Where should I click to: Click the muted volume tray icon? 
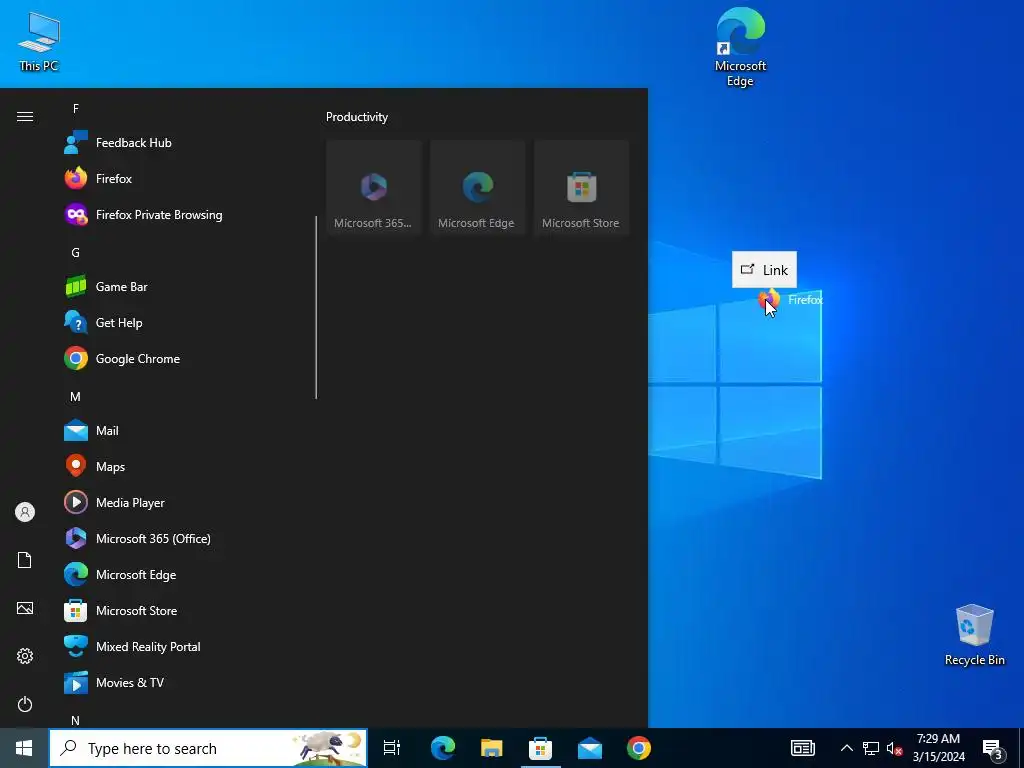tap(894, 748)
